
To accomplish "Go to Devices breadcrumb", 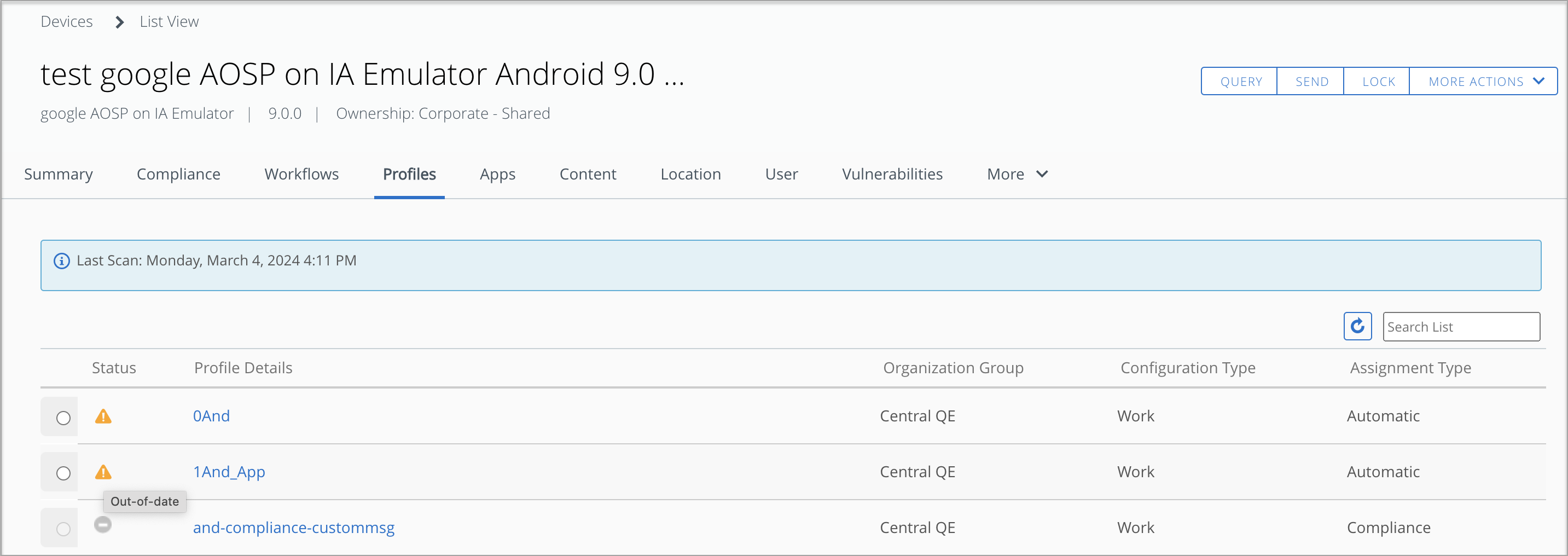I will [66, 22].
